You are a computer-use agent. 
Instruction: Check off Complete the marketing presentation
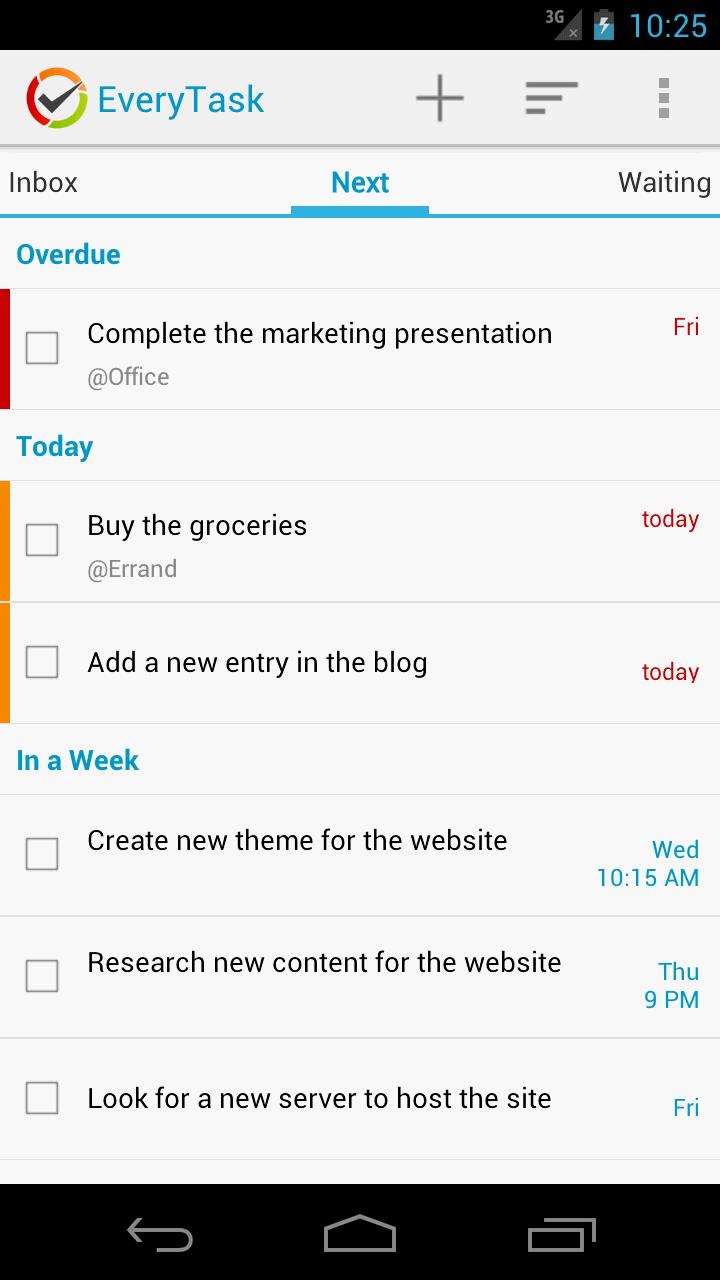(x=42, y=348)
